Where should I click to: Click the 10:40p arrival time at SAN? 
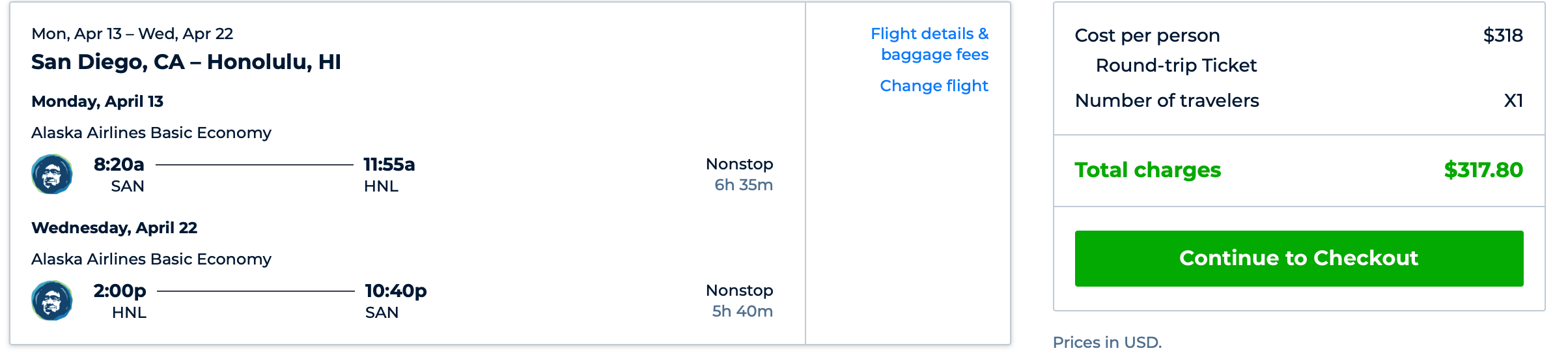[395, 291]
